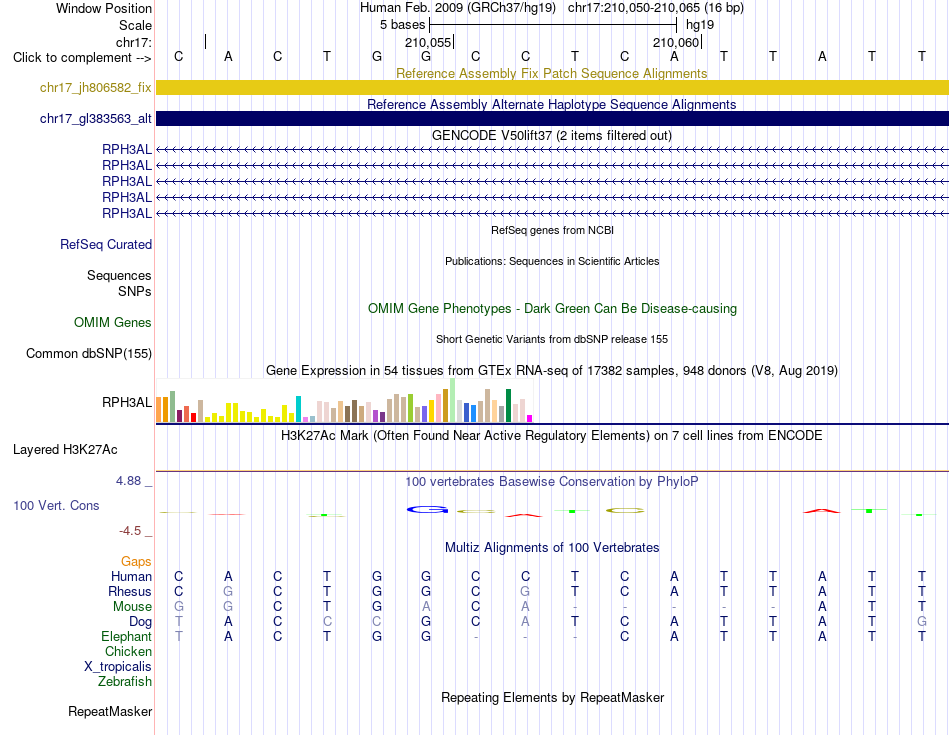This screenshot has height=735, width=950.
Task: Open 'Short Genetic Variants from dbSNP release 155' title
Action: coord(552,339)
